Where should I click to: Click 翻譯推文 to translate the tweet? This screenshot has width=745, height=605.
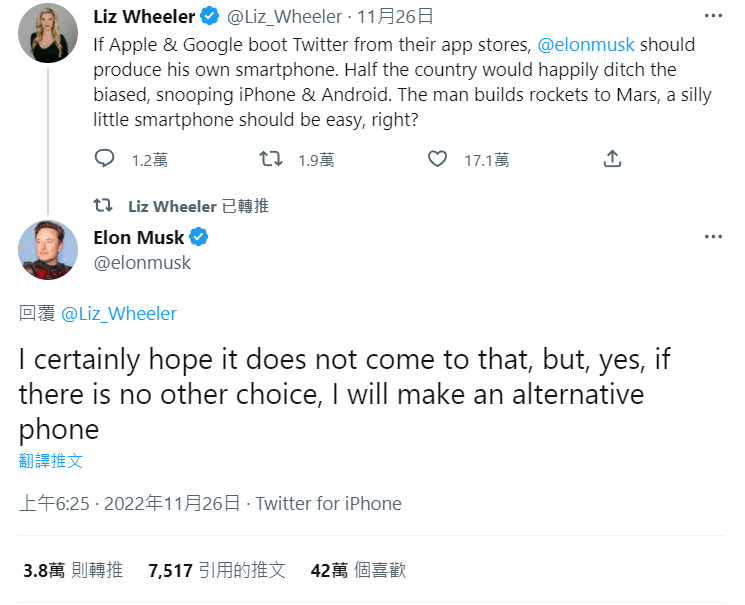tap(50, 461)
